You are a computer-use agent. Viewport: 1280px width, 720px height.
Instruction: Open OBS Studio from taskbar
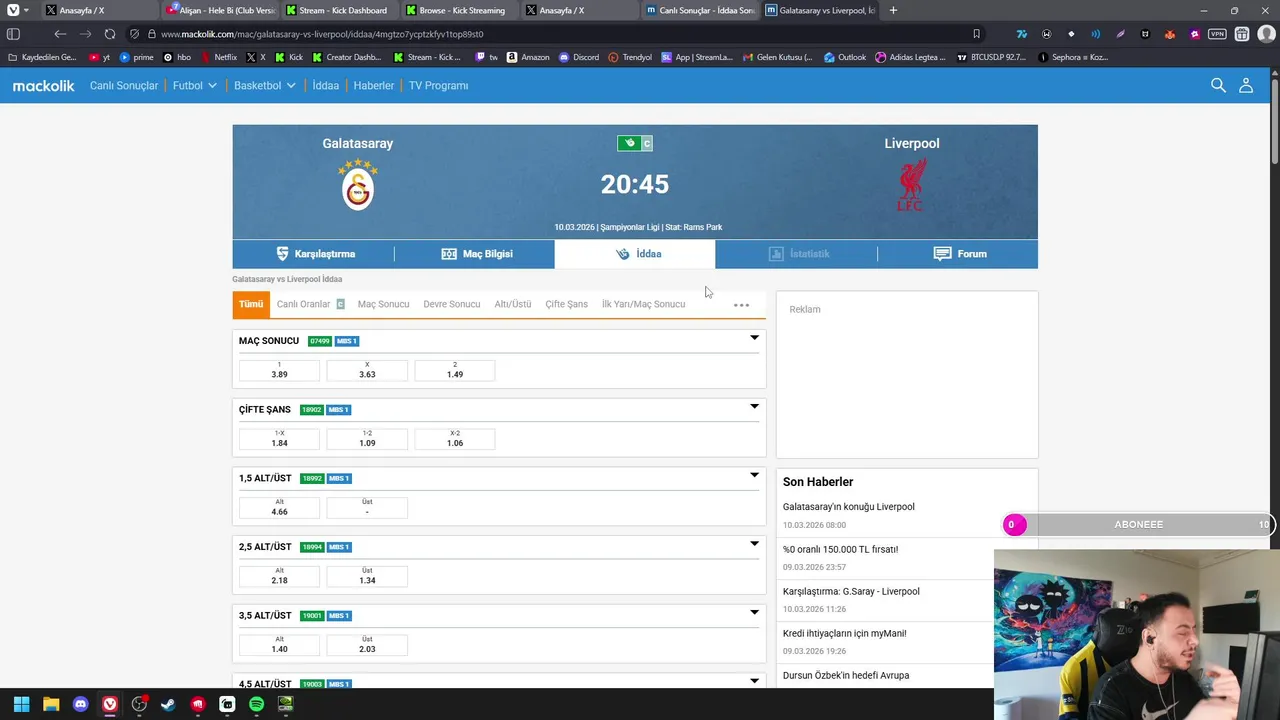(x=139, y=704)
